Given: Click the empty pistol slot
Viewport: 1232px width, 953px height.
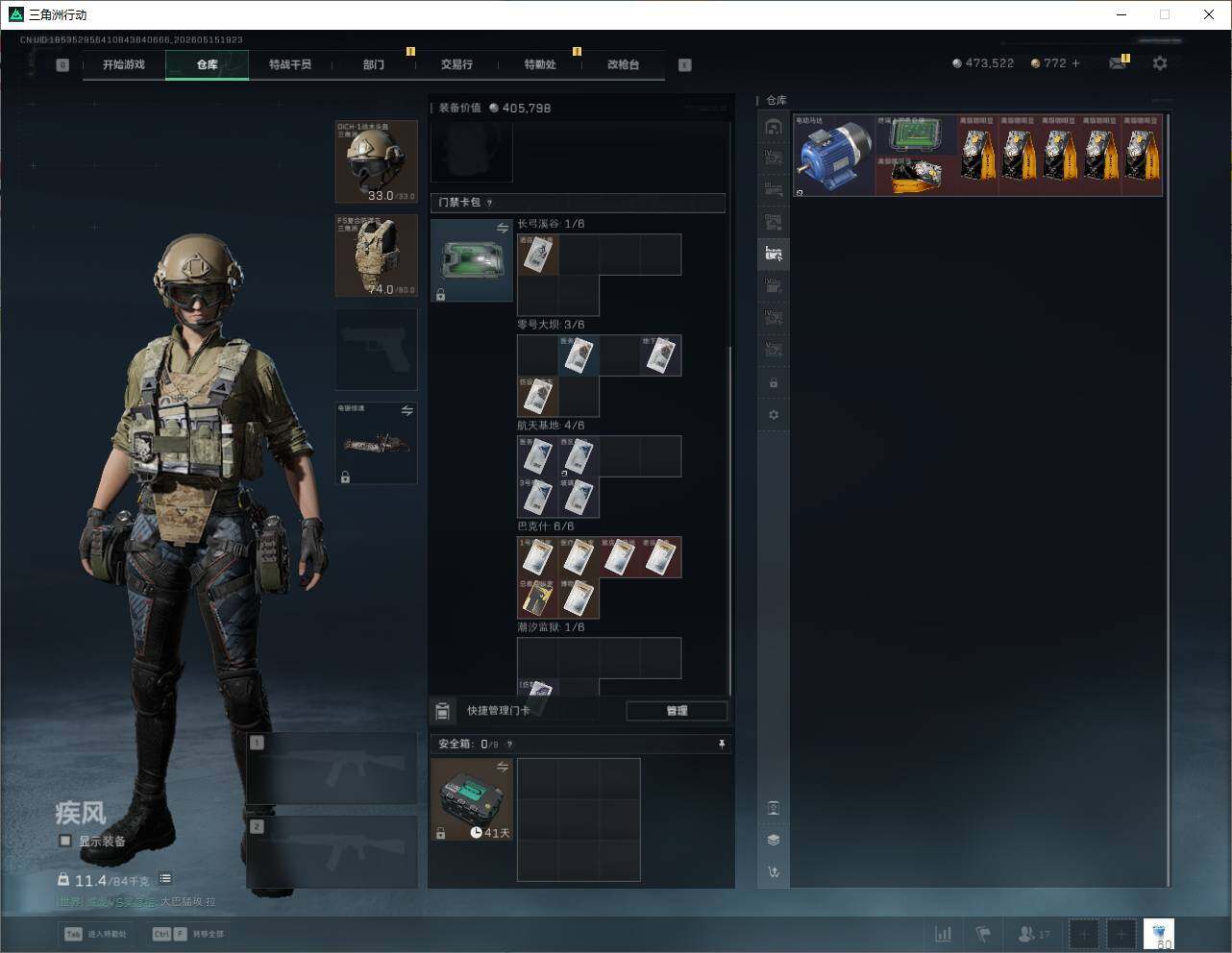Looking at the screenshot, I should 377,349.
